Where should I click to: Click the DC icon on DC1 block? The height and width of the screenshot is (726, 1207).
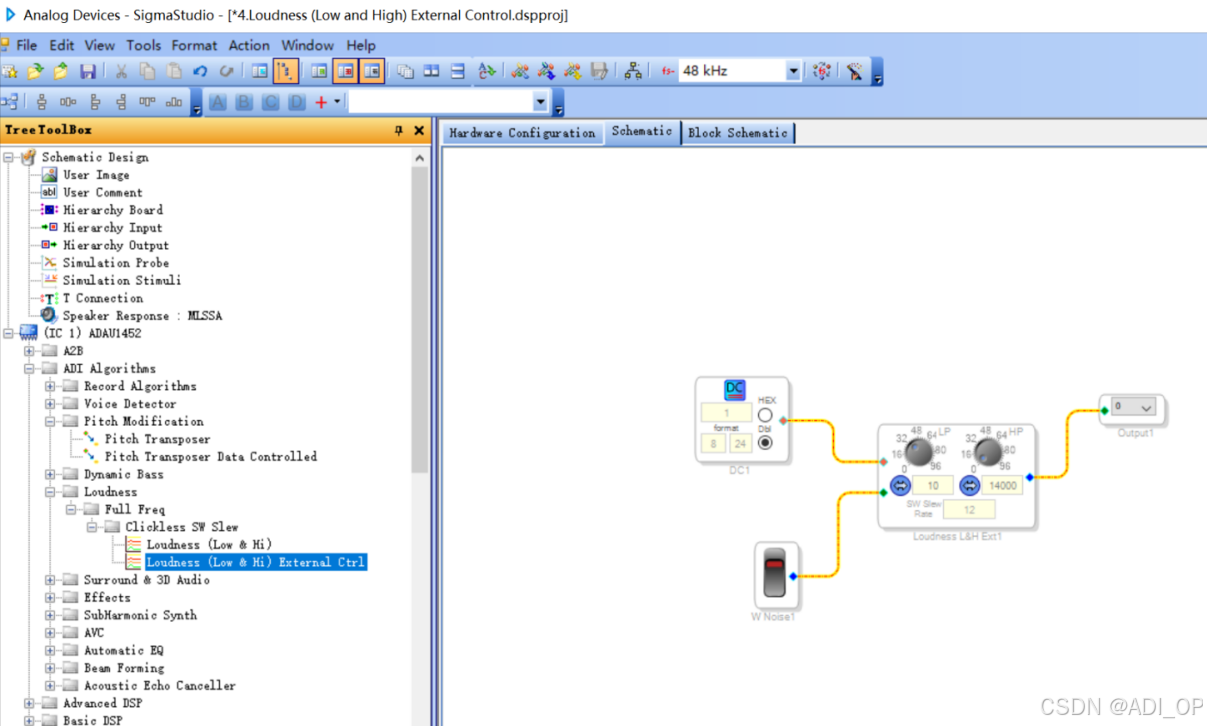coord(735,390)
